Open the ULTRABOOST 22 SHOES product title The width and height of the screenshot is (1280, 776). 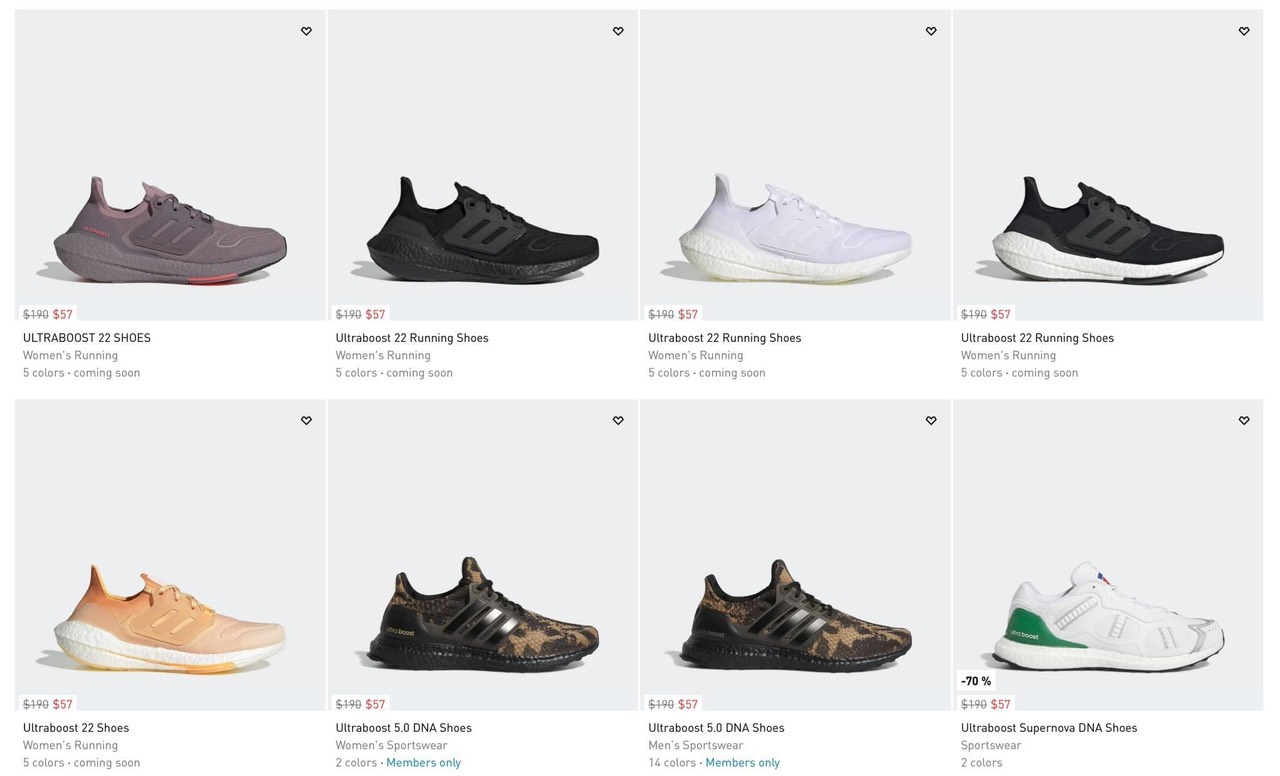coord(87,338)
